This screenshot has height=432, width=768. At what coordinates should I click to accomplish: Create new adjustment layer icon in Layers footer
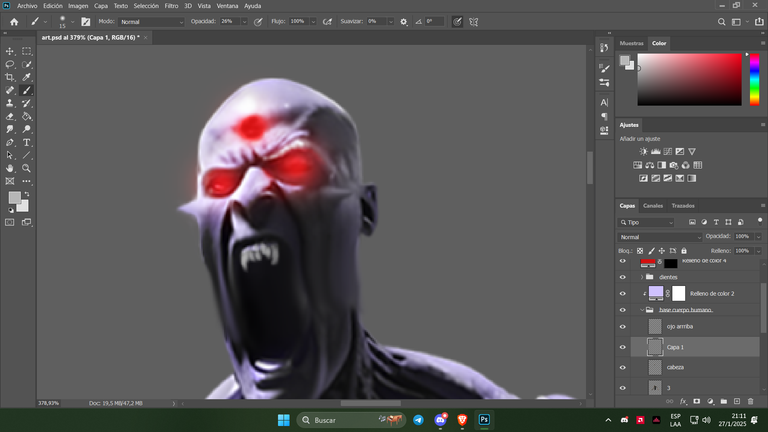[710, 401]
